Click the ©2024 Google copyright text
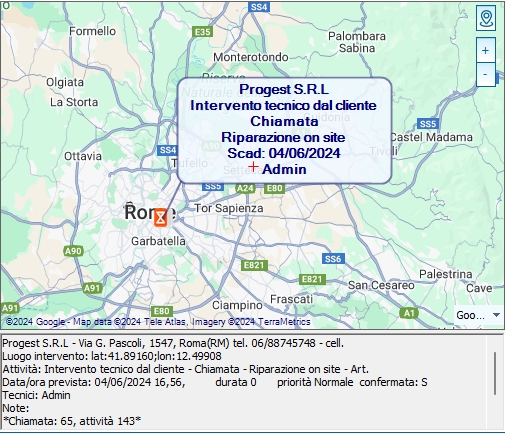Screen dimensions: 505x434 click(x=35, y=322)
